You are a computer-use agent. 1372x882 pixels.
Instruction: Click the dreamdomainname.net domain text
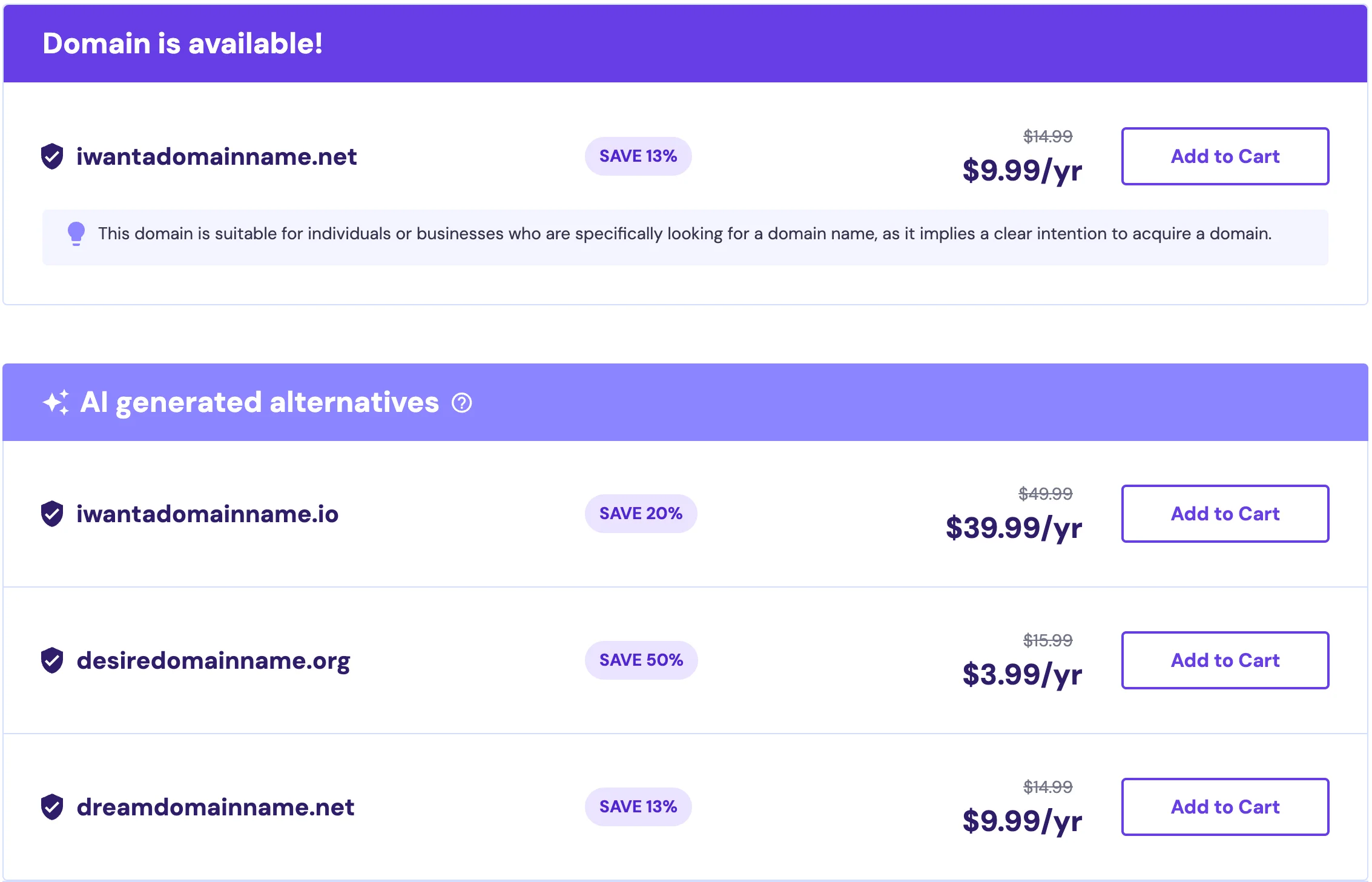pyautogui.click(x=215, y=807)
